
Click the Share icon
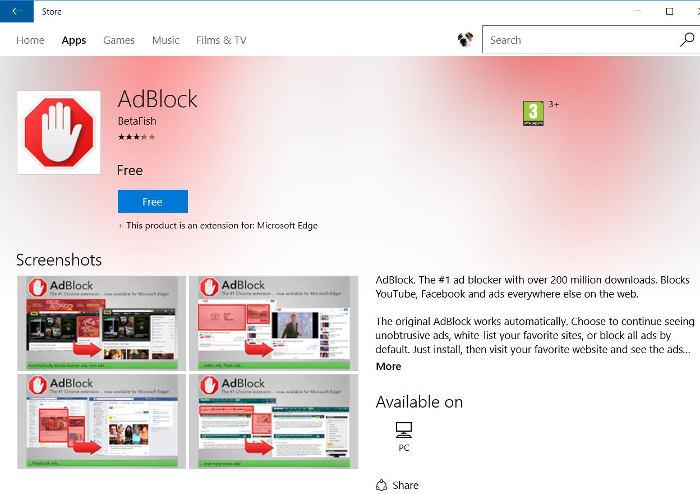[x=382, y=485]
